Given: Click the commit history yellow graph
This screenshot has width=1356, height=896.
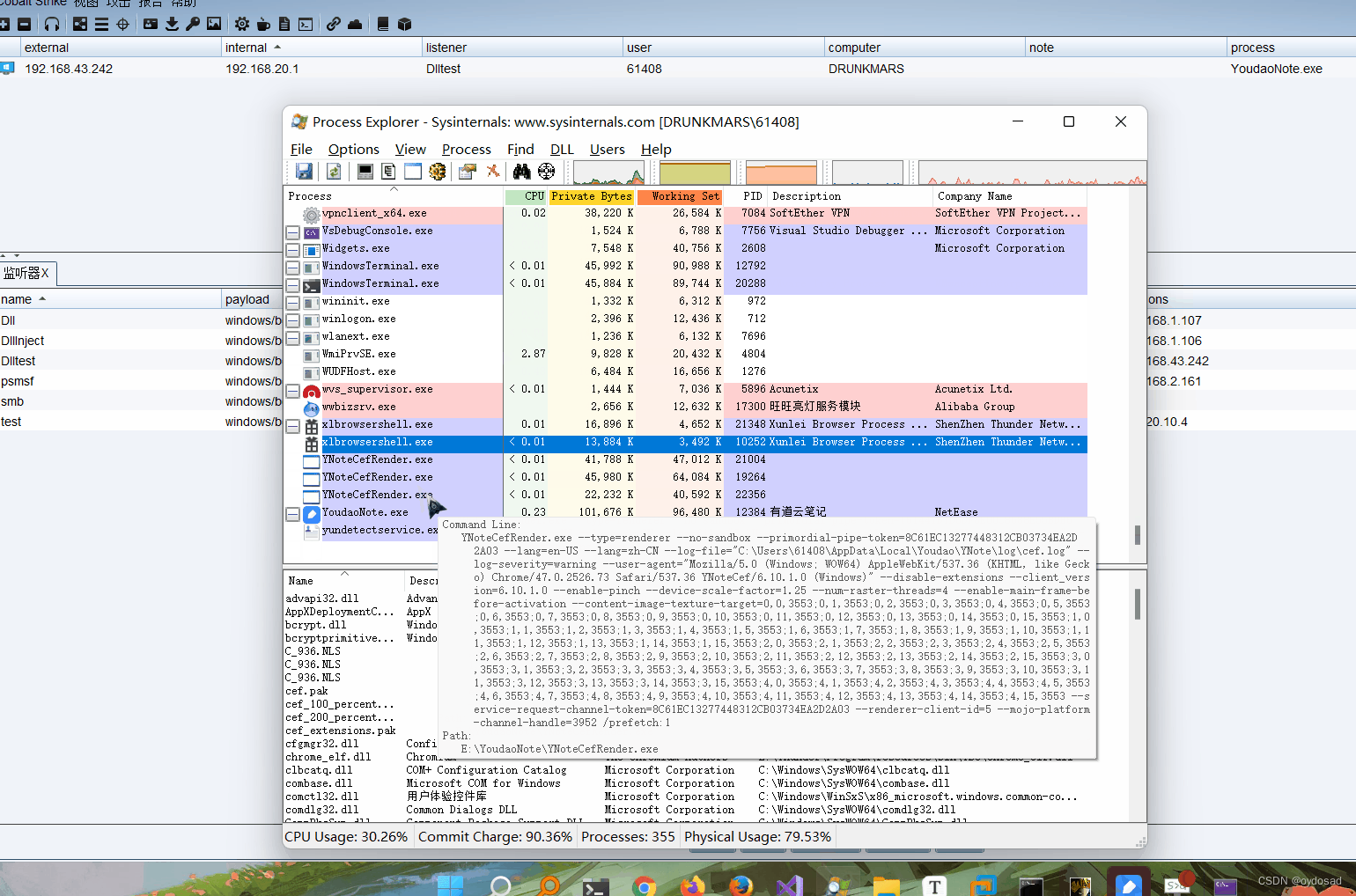Looking at the screenshot, I should (x=695, y=172).
